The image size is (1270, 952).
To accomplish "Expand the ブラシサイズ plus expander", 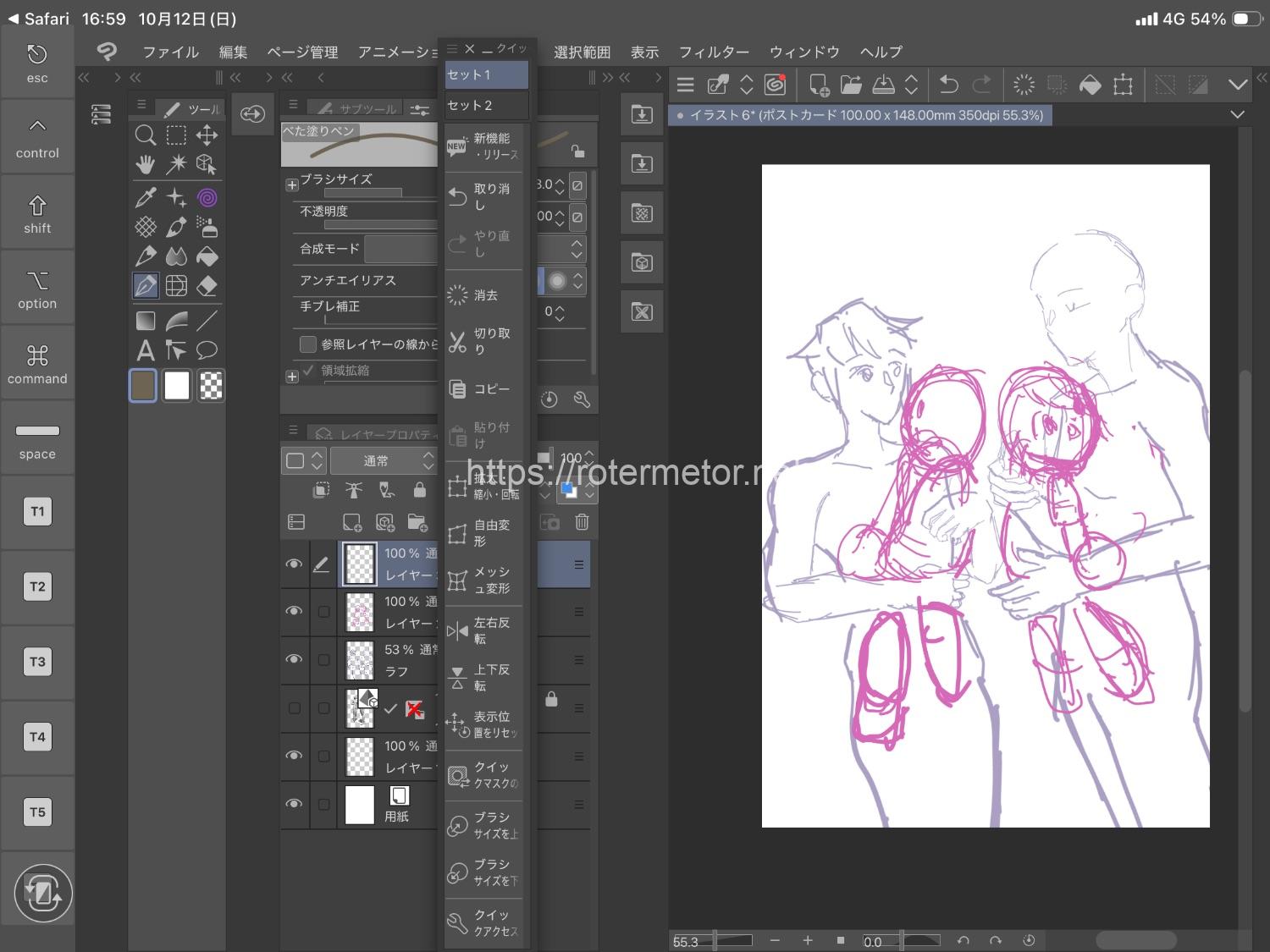I will click(x=292, y=184).
